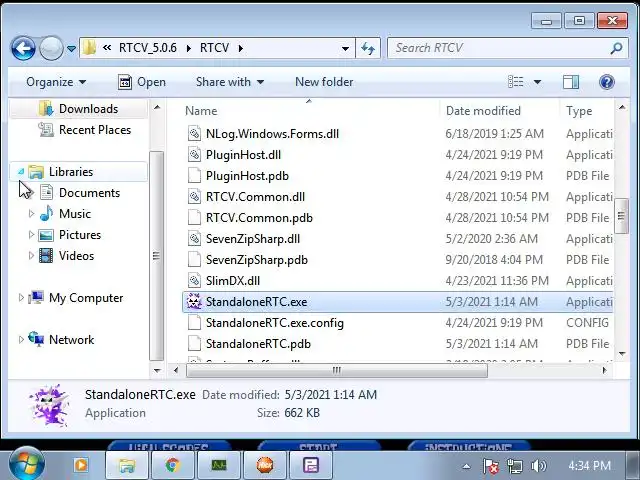The width and height of the screenshot is (640, 480).
Task: Expand the Music library node
Action: coord(31,213)
